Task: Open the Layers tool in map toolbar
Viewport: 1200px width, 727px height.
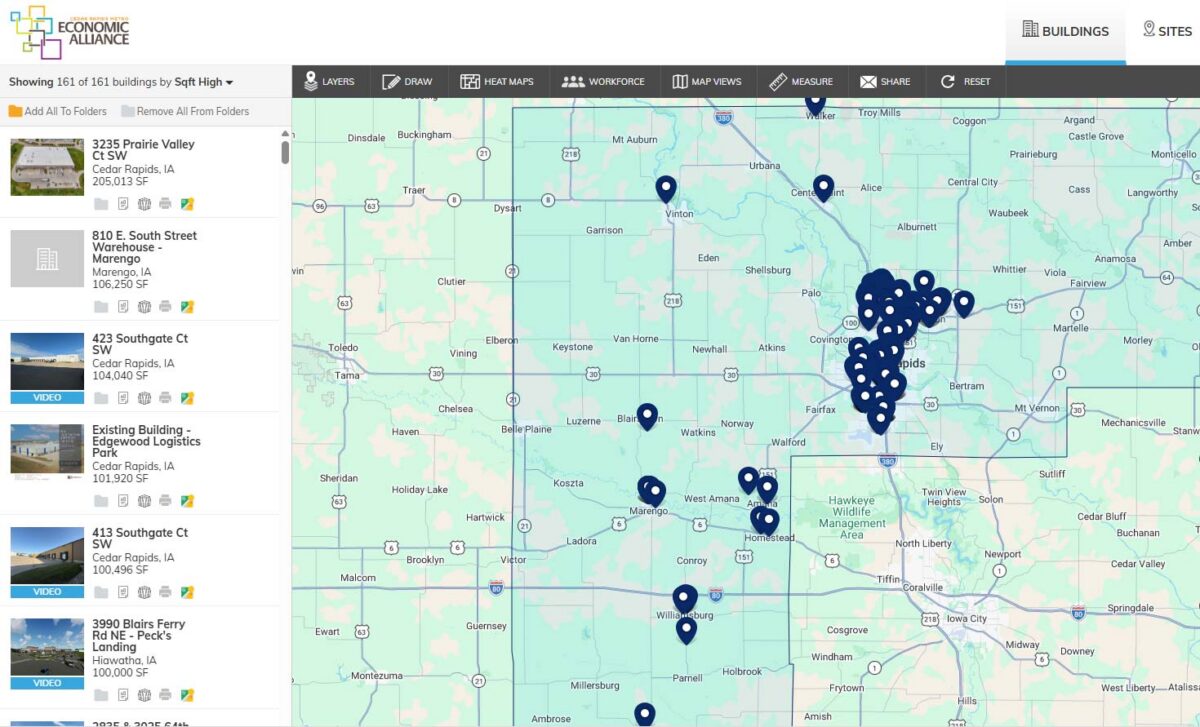Action: click(329, 81)
